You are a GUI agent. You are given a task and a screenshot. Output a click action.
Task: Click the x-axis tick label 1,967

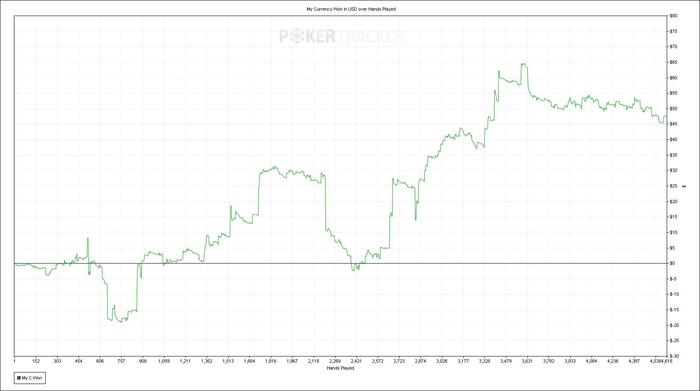click(292, 361)
